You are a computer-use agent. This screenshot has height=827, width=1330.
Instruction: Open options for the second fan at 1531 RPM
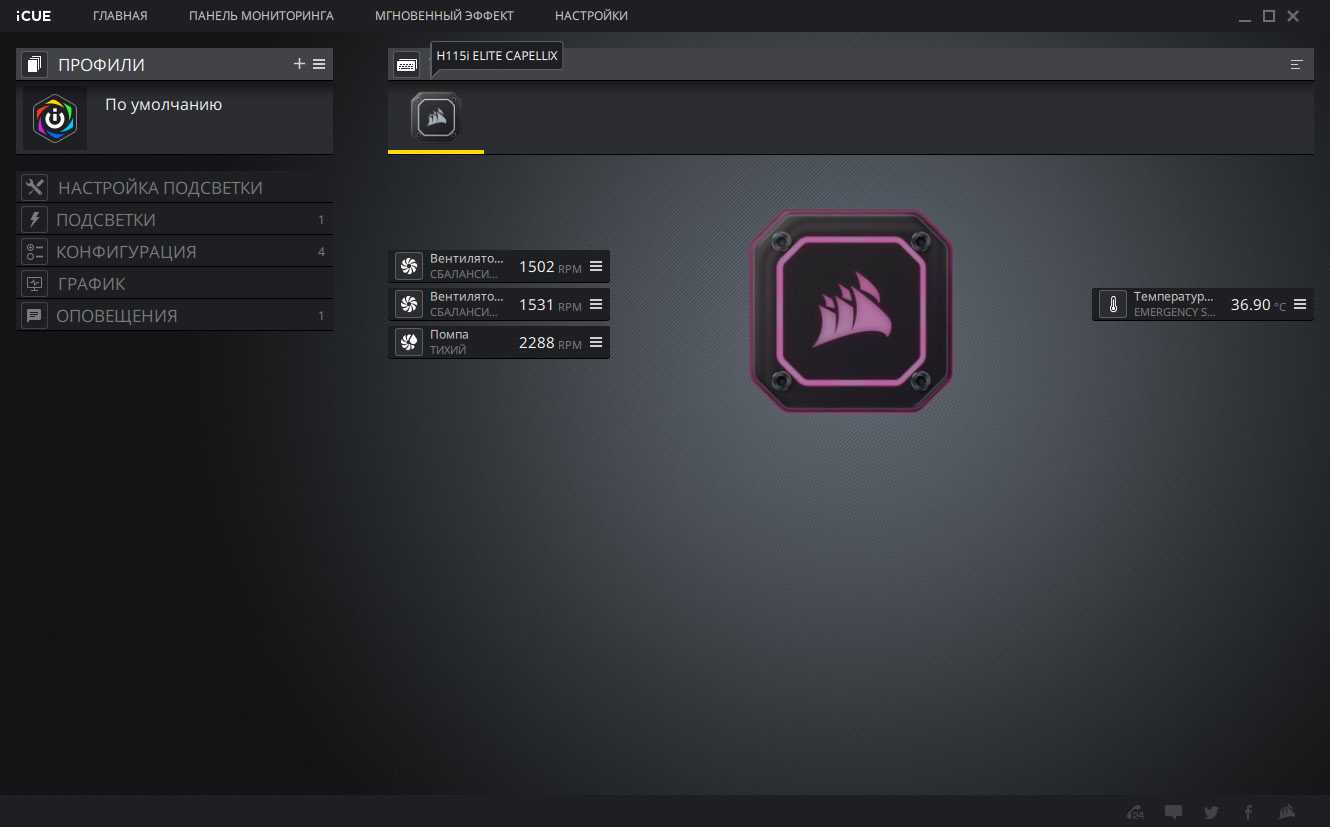pos(596,304)
